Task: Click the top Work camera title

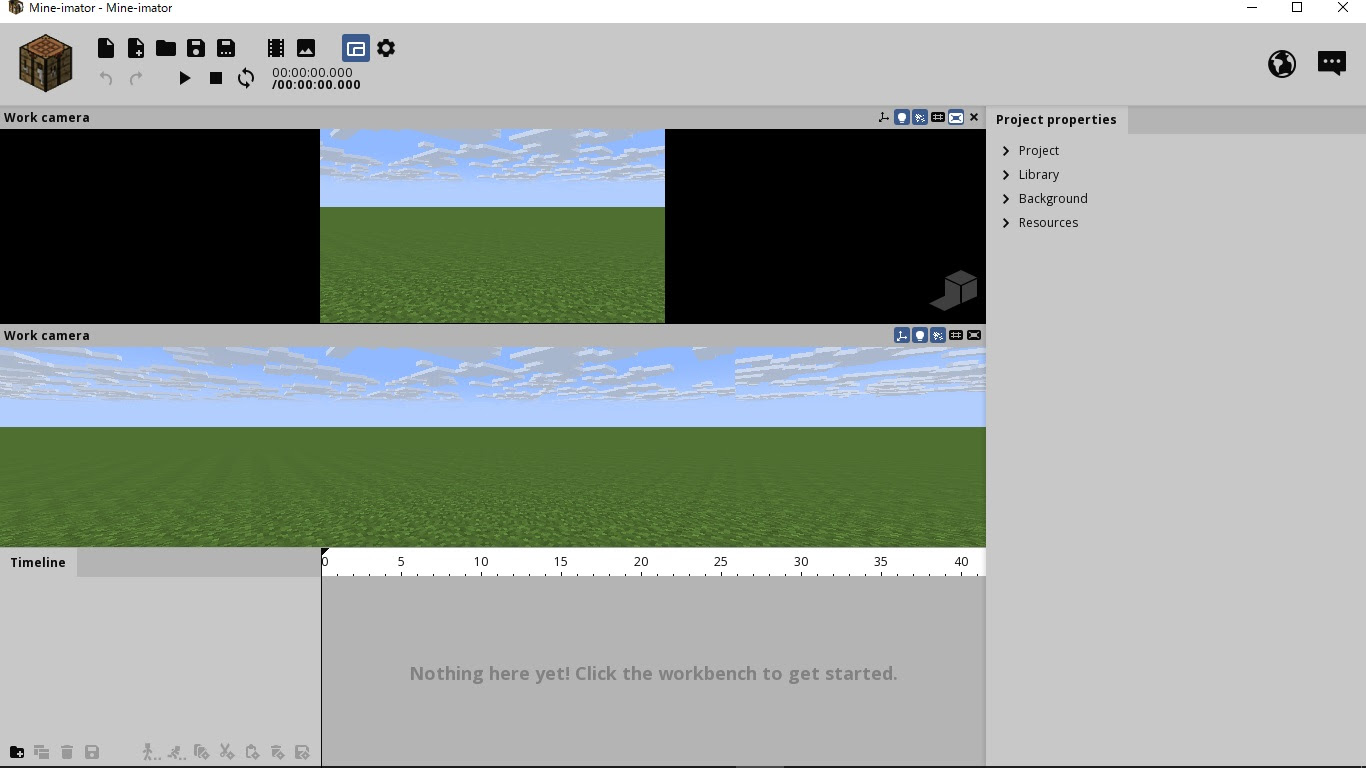Action: click(x=47, y=117)
